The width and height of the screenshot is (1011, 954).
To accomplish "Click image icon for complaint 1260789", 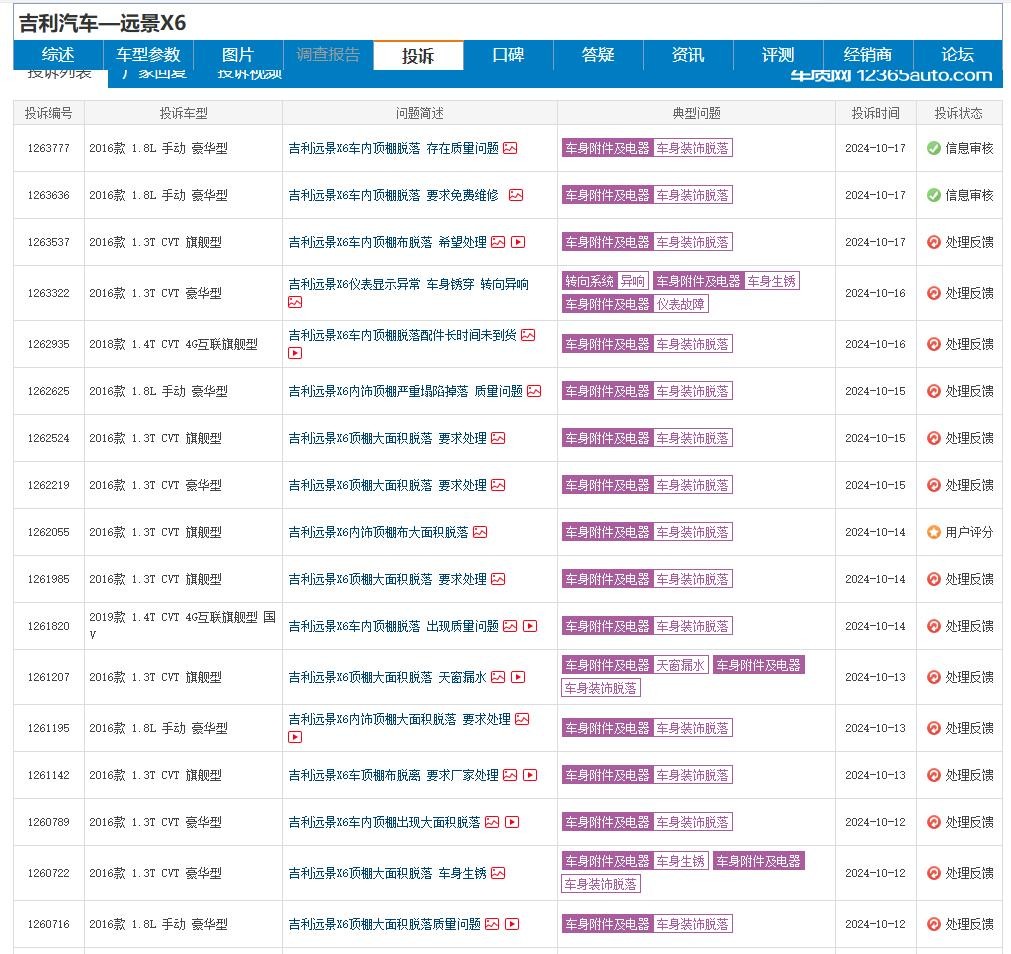I will point(492,823).
